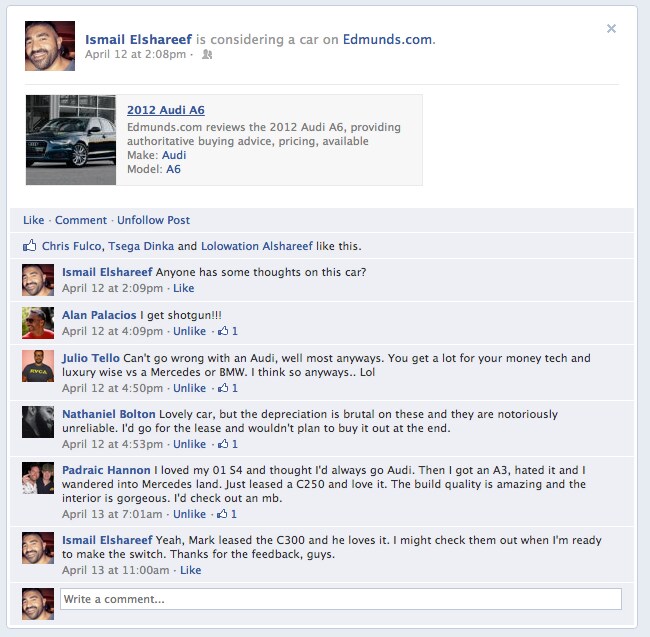Image resolution: width=650 pixels, height=637 pixels.
Task: Unlike Alan Palacios's shotgun comment
Action: (x=189, y=331)
